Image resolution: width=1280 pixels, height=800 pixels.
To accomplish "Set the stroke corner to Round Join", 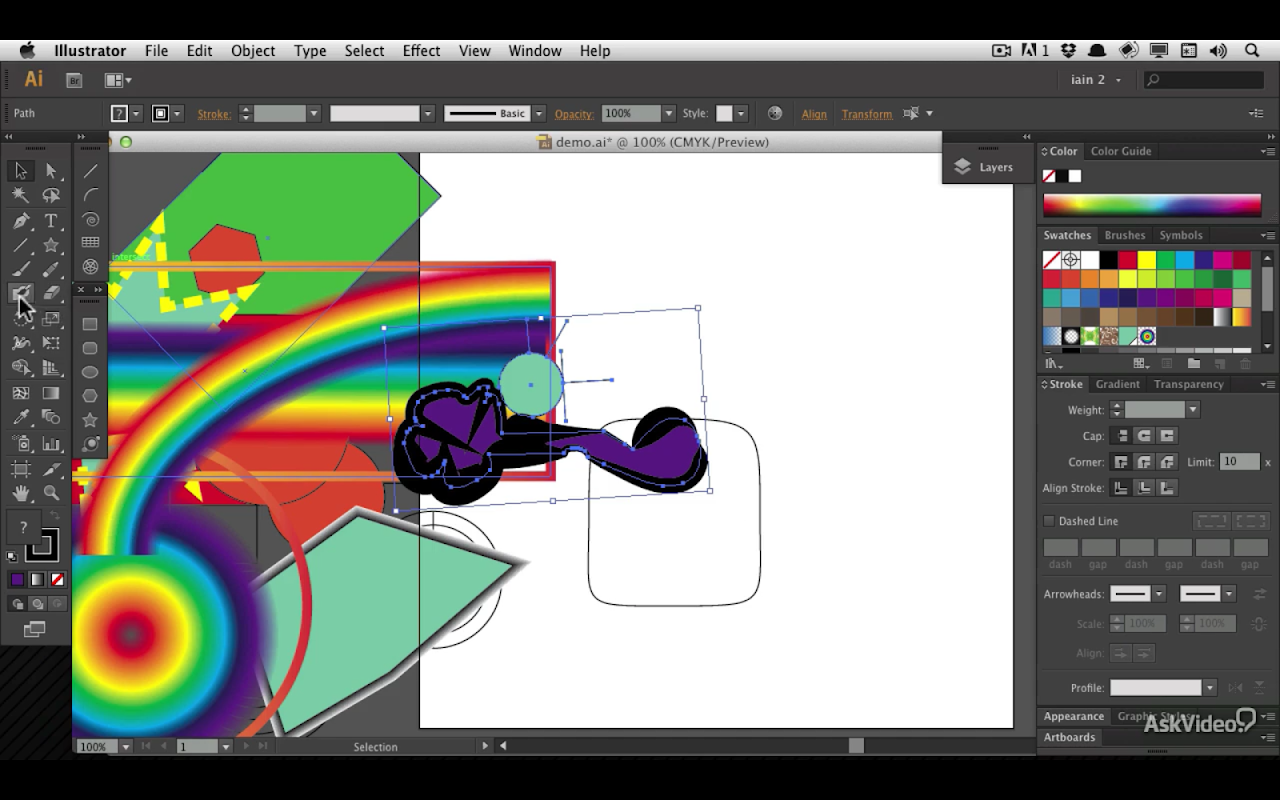I will point(1144,462).
